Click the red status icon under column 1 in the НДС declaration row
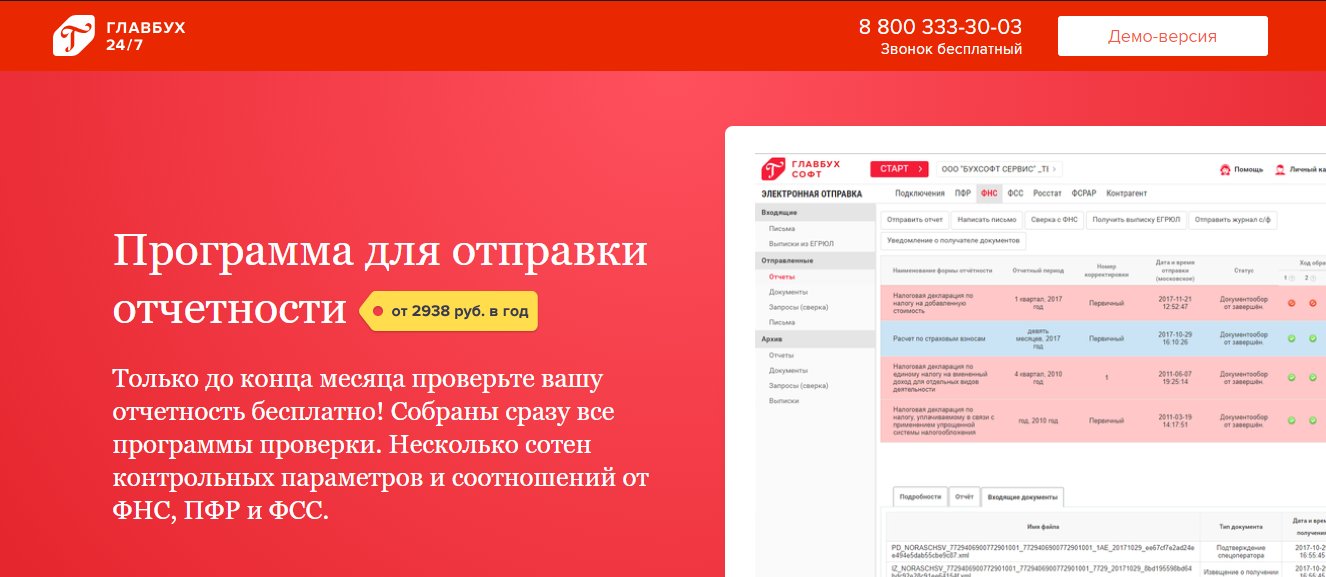The height and width of the screenshot is (577, 1326). 1291,303
